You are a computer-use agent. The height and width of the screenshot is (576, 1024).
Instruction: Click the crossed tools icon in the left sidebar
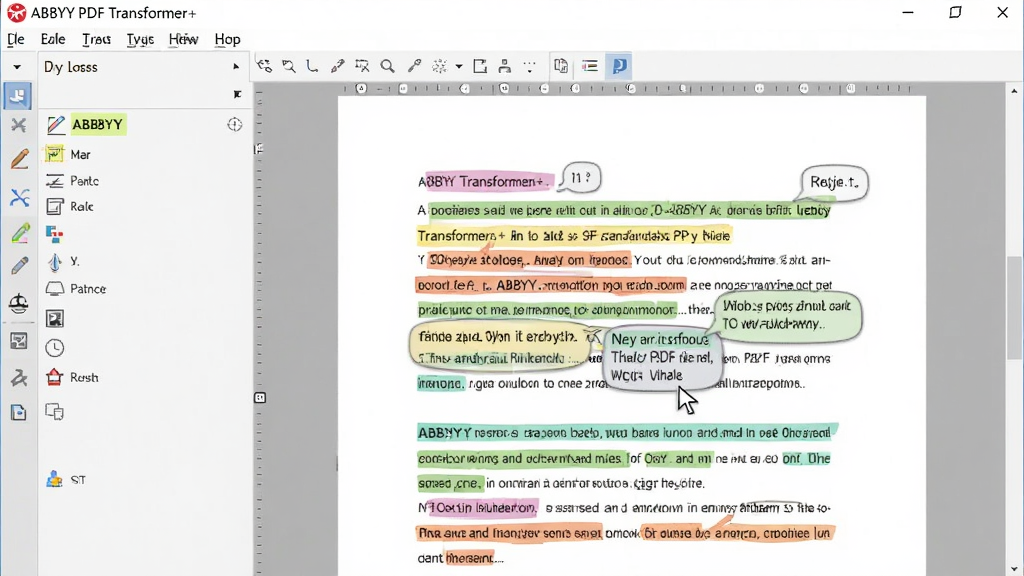18,125
